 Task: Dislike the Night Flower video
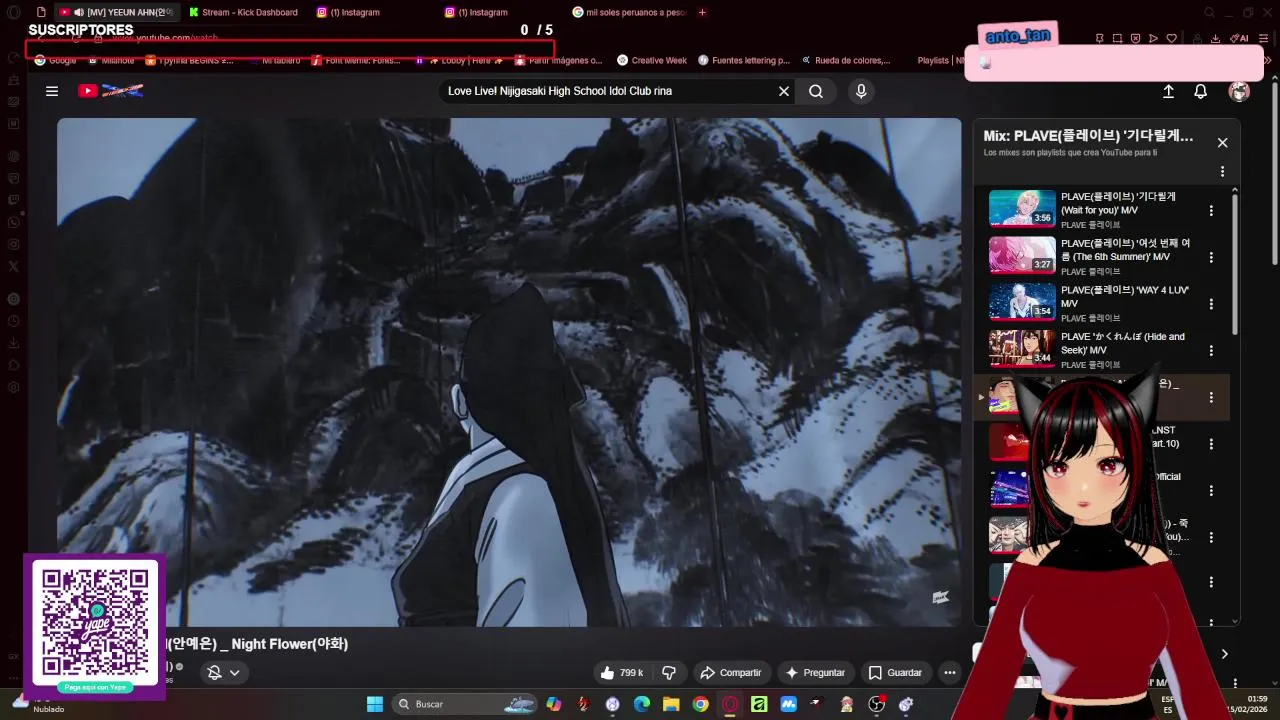(x=669, y=673)
